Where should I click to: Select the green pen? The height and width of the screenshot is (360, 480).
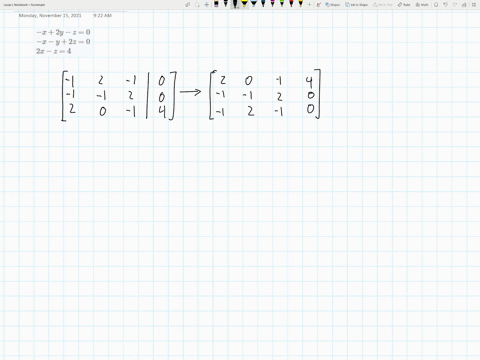pos(282,4)
